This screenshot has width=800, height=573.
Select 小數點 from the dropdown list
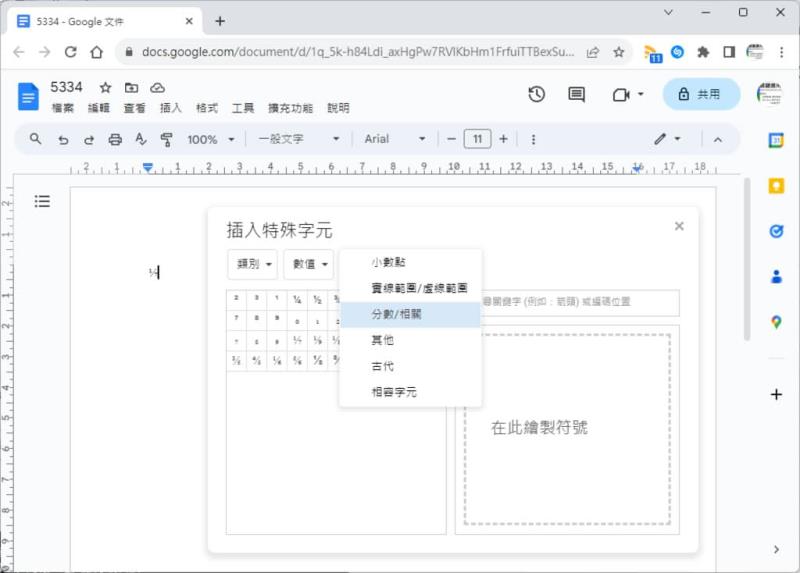click(410, 262)
